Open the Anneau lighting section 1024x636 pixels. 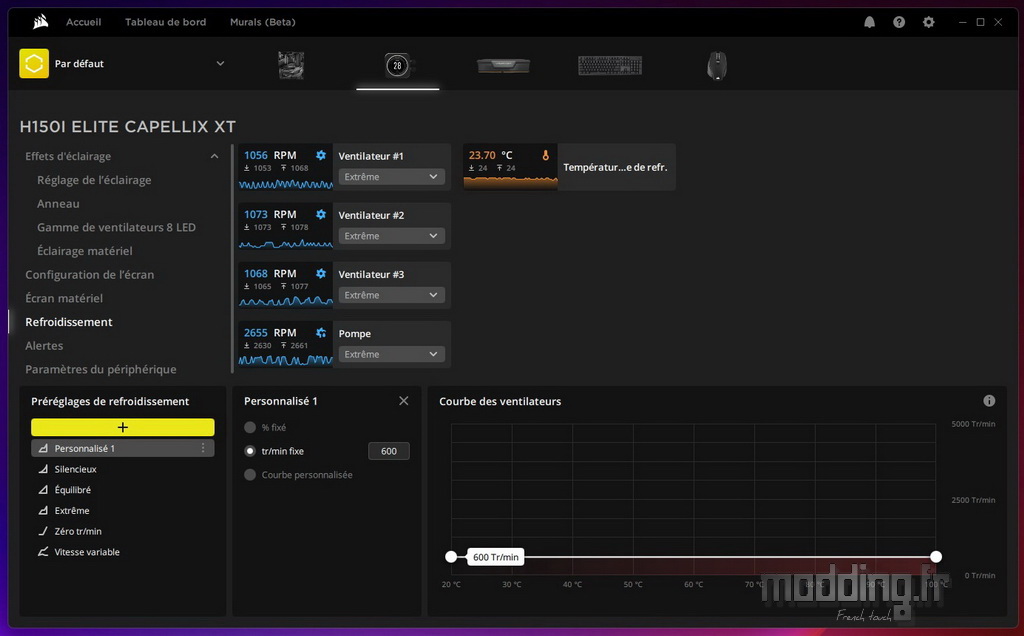(x=58, y=204)
